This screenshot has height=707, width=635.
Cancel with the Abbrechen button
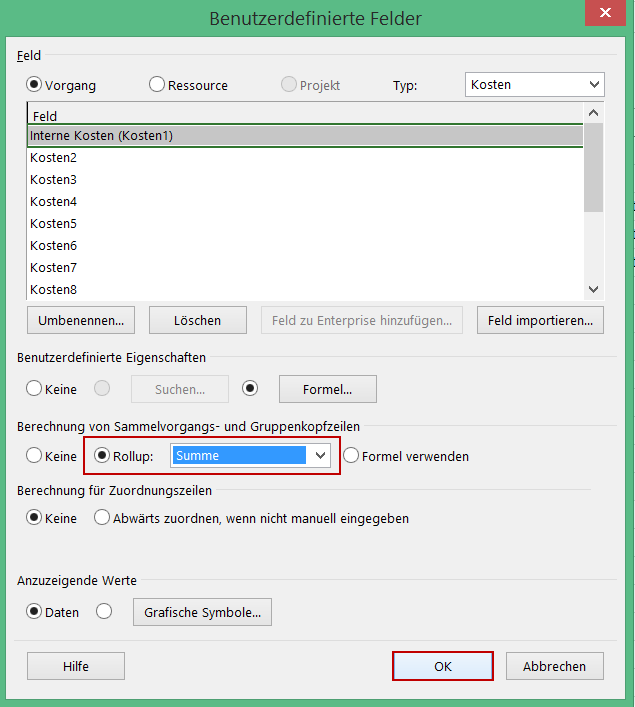point(555,666)
